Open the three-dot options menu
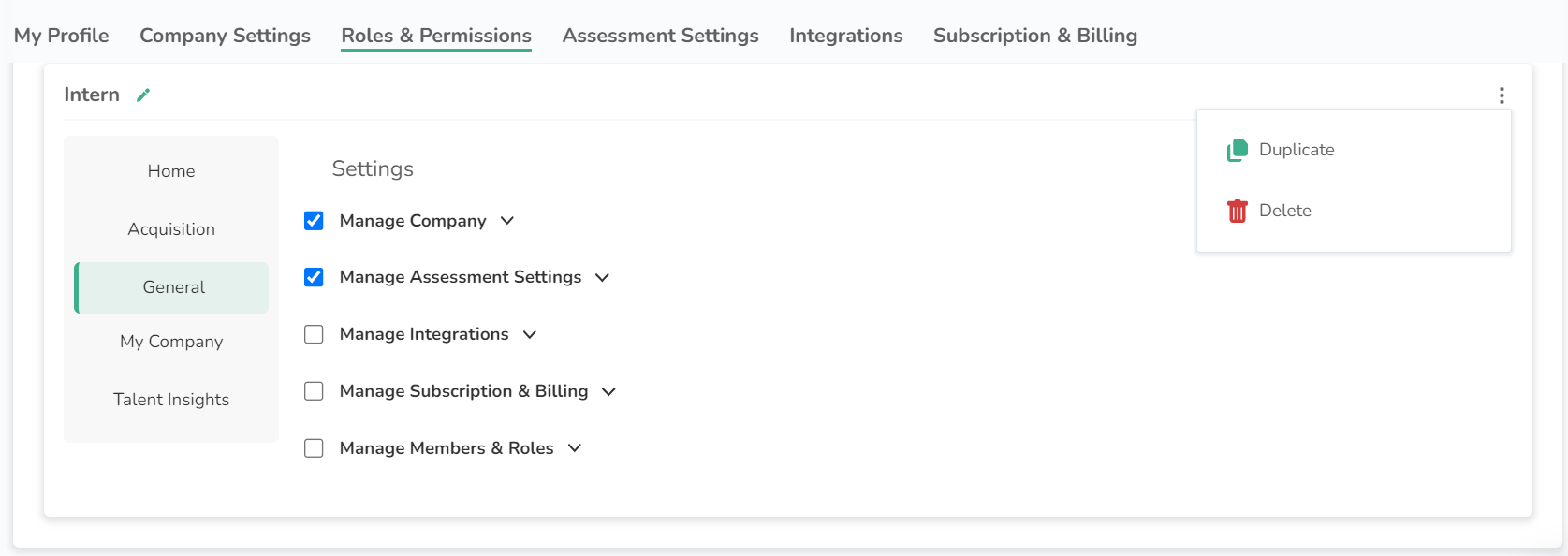This screenshot has width=1568, height=556. (1501, 95)
